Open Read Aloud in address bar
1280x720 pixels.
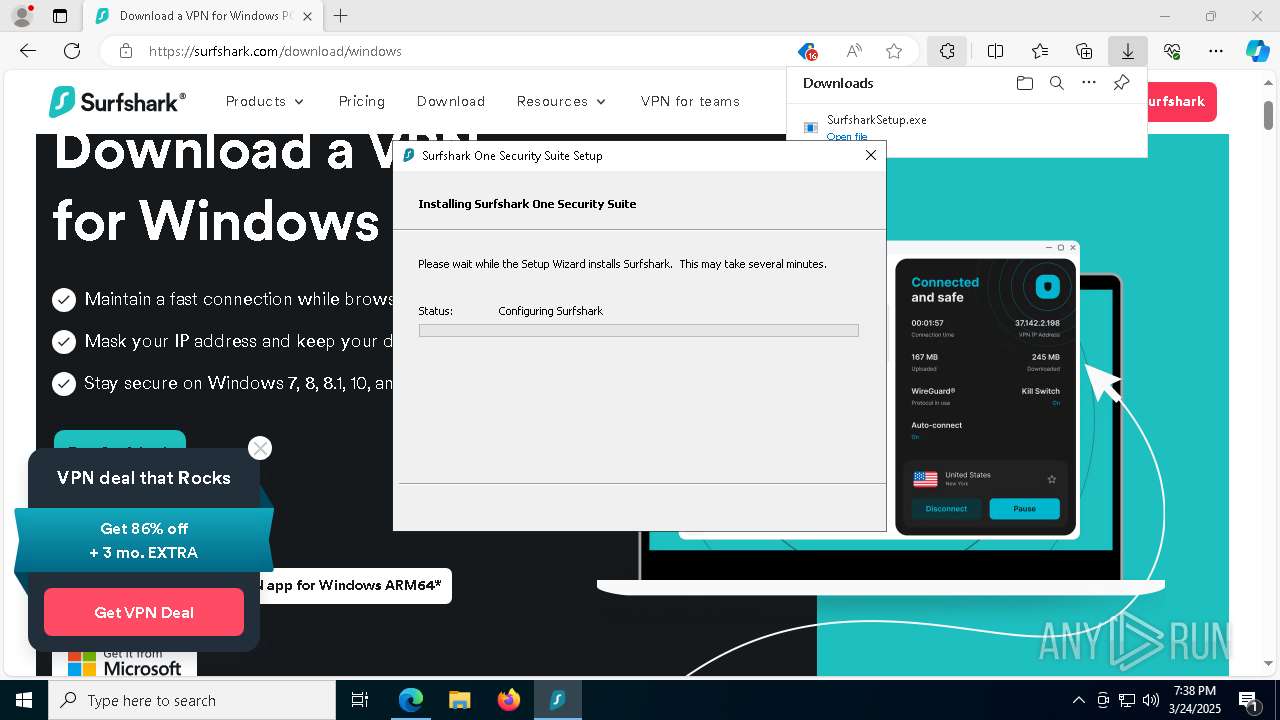pos(854,51)
